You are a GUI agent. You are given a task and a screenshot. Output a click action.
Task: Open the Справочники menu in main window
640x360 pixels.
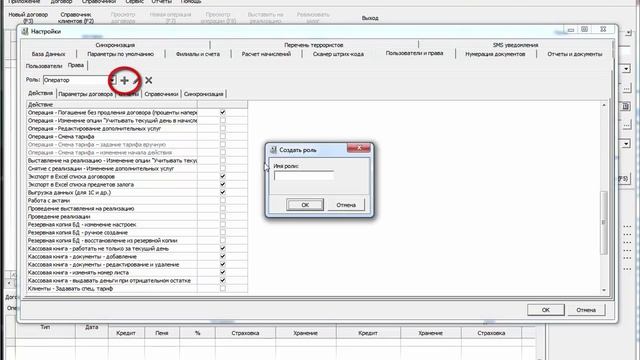99,2
